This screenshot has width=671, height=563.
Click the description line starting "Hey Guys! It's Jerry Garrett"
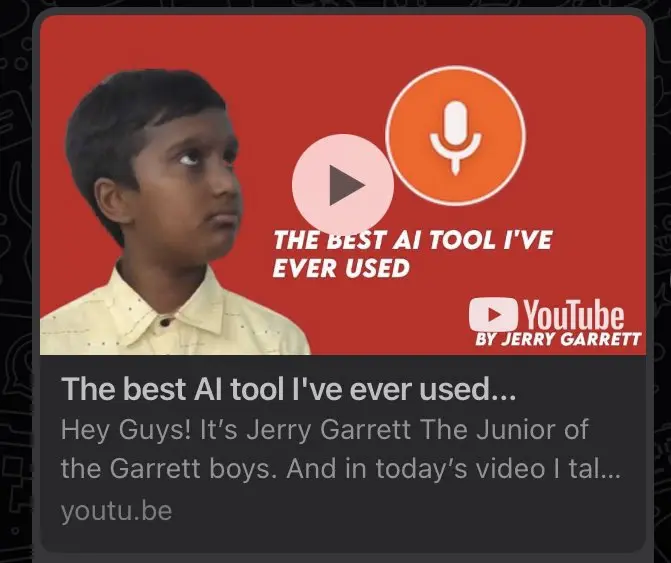point(324,430)
